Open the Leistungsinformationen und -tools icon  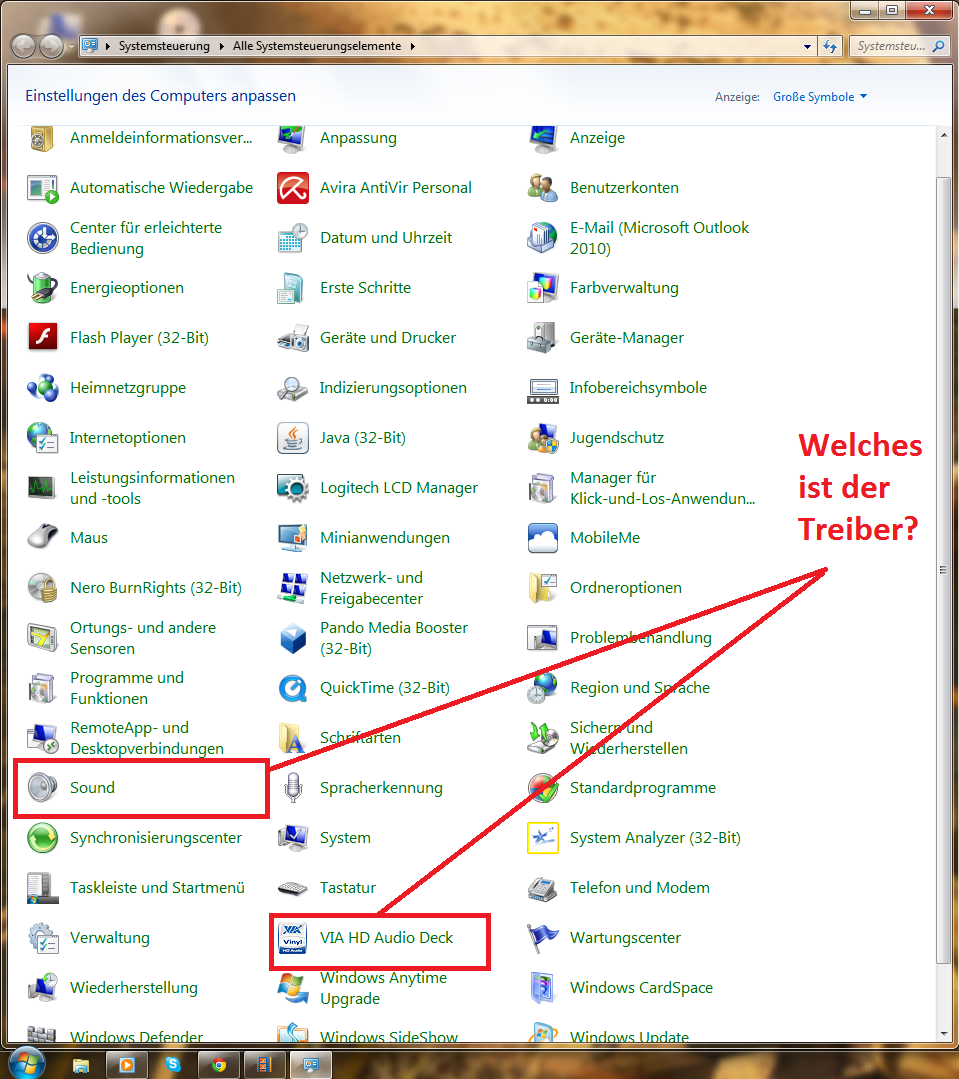point(43,488)
